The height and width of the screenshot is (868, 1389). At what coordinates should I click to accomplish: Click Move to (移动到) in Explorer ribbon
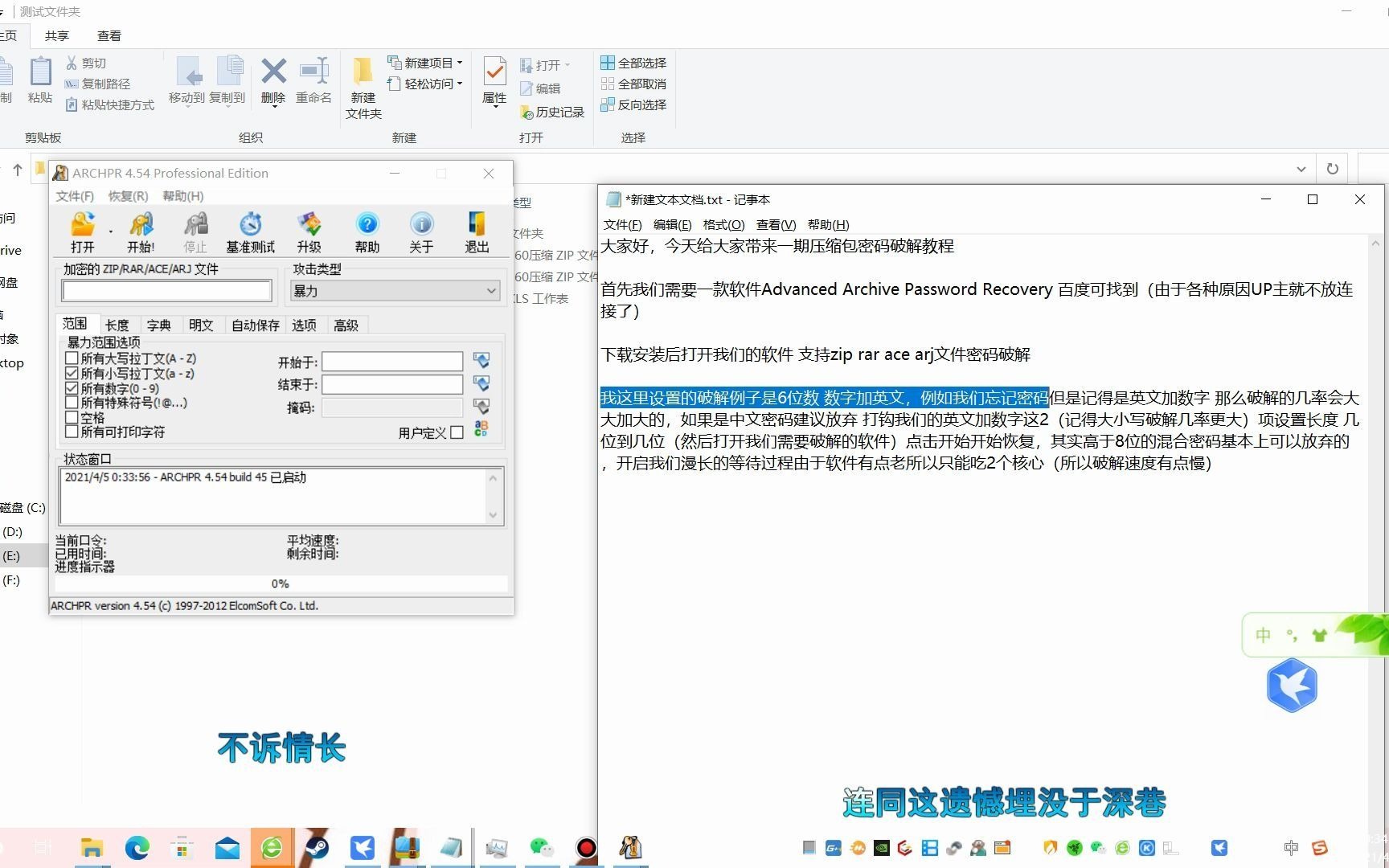pos(186,80)
